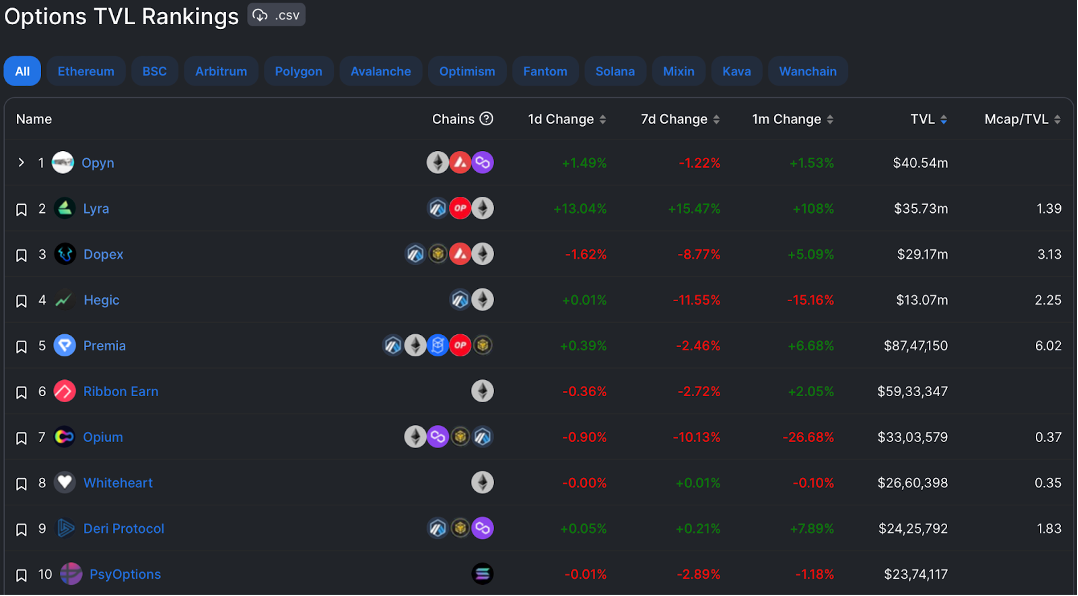Sort by TVL column
The width and height of the screenshot is (1078, 596).
[x=929, y=119]
